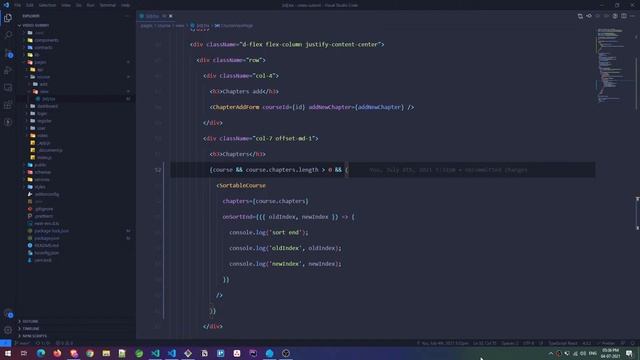Open the File menu

click(x=18, y=5)
